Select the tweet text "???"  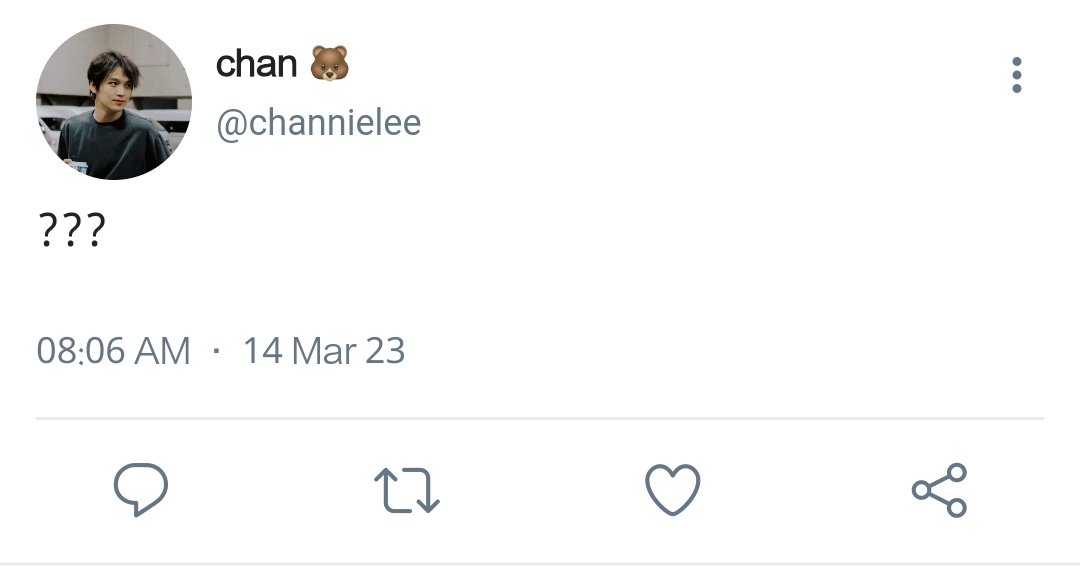click(72, 230)
